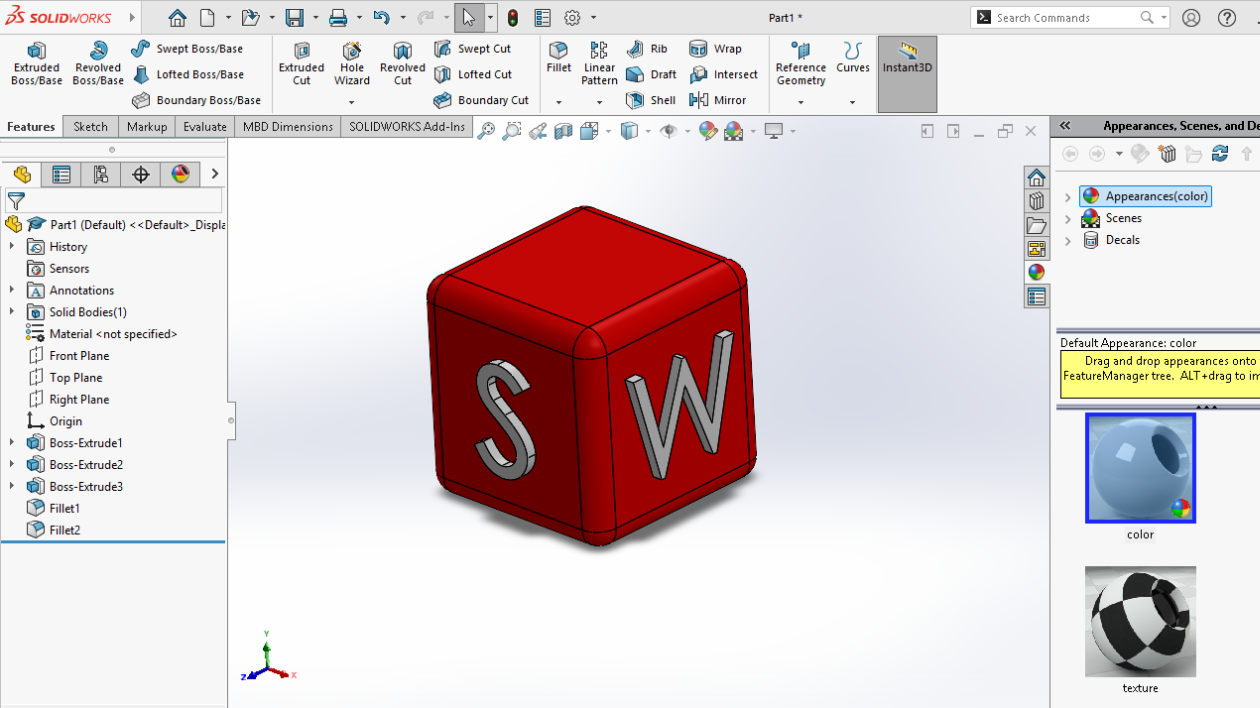Switch to the PropertyManager tab icon
The image size is (1260, 708).
(61, 175)
